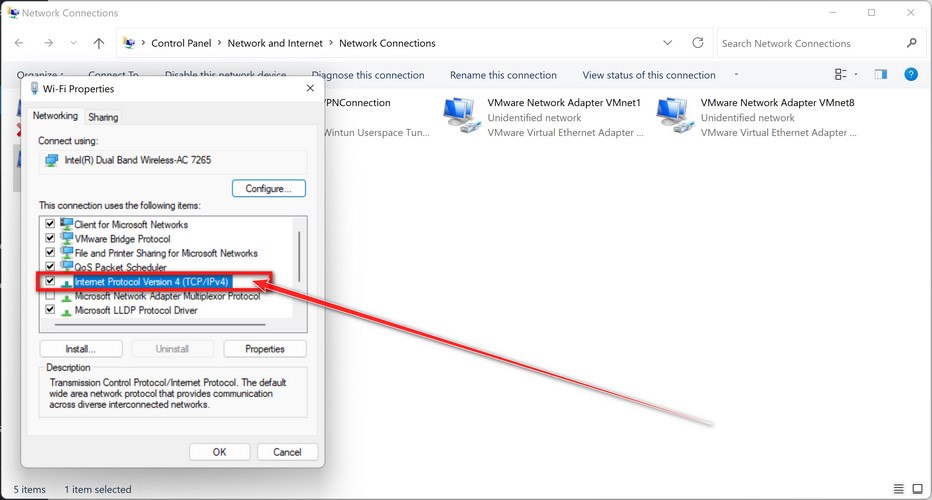Viewport: 932px width, 500px height.
Task: Open the toolbar overflow chevron
Action: (736, 75)
